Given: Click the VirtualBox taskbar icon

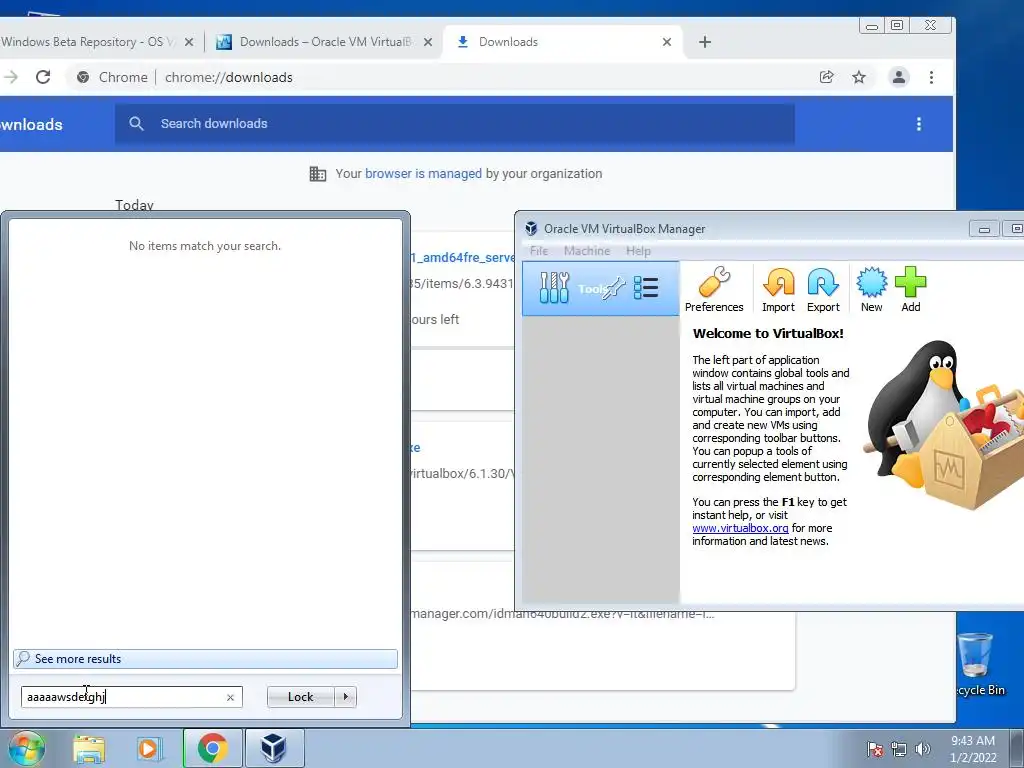Looking at the screenshot, I should (x=274, y=748).
